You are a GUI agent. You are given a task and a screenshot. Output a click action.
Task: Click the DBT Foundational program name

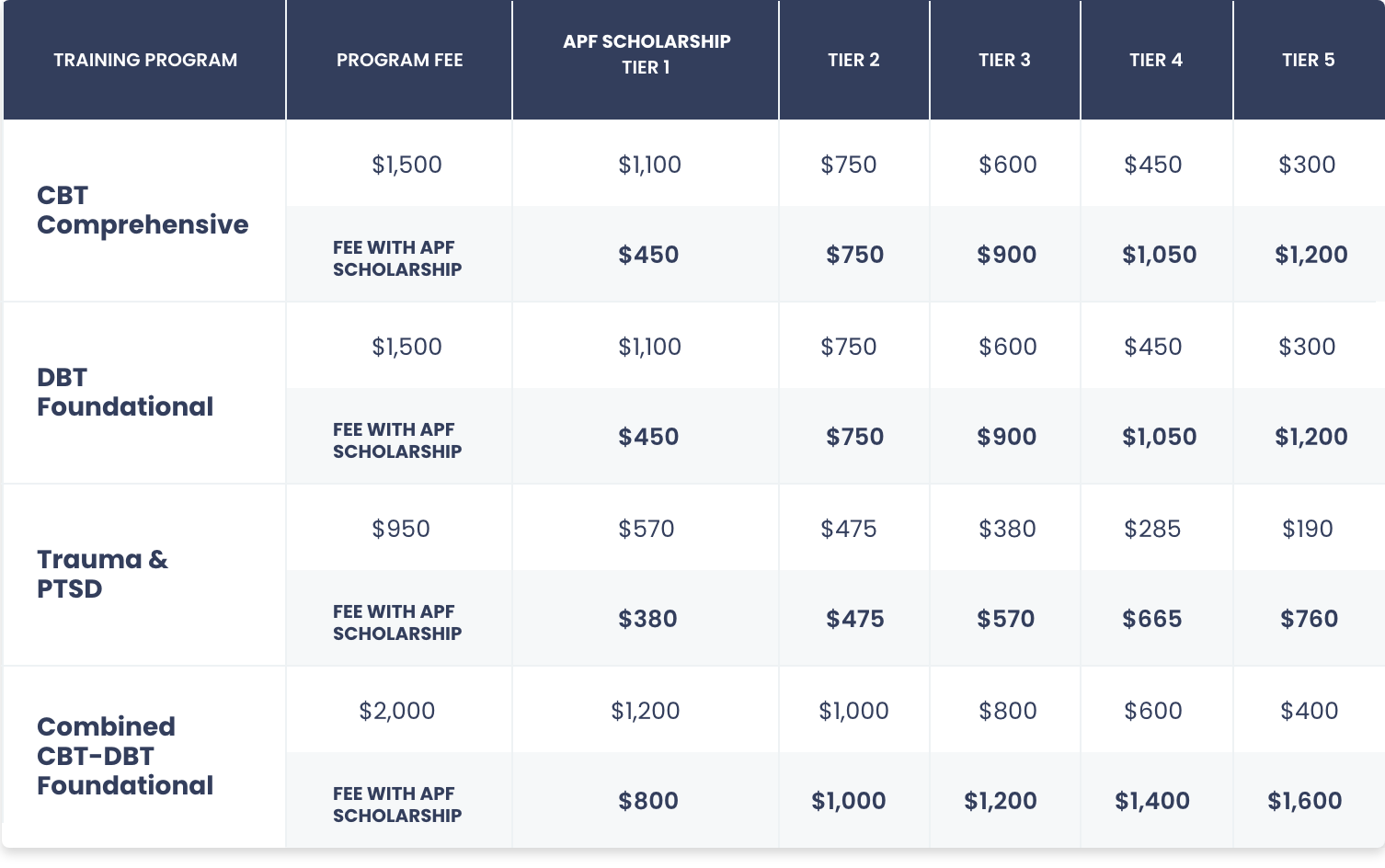[x=125, y=392]
